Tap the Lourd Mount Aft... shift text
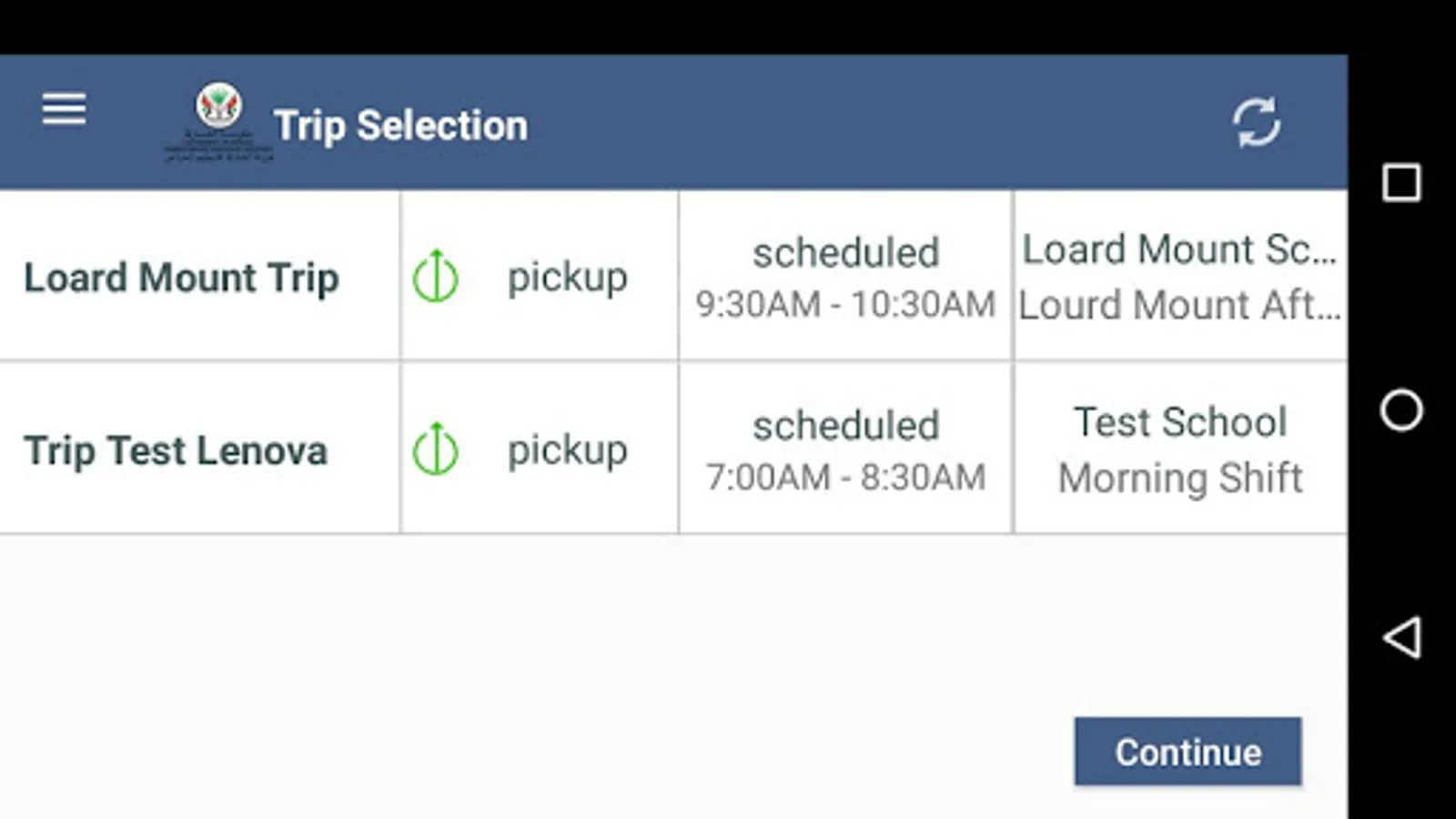This screenshot has width=1456, height=819. (1179, 306)
